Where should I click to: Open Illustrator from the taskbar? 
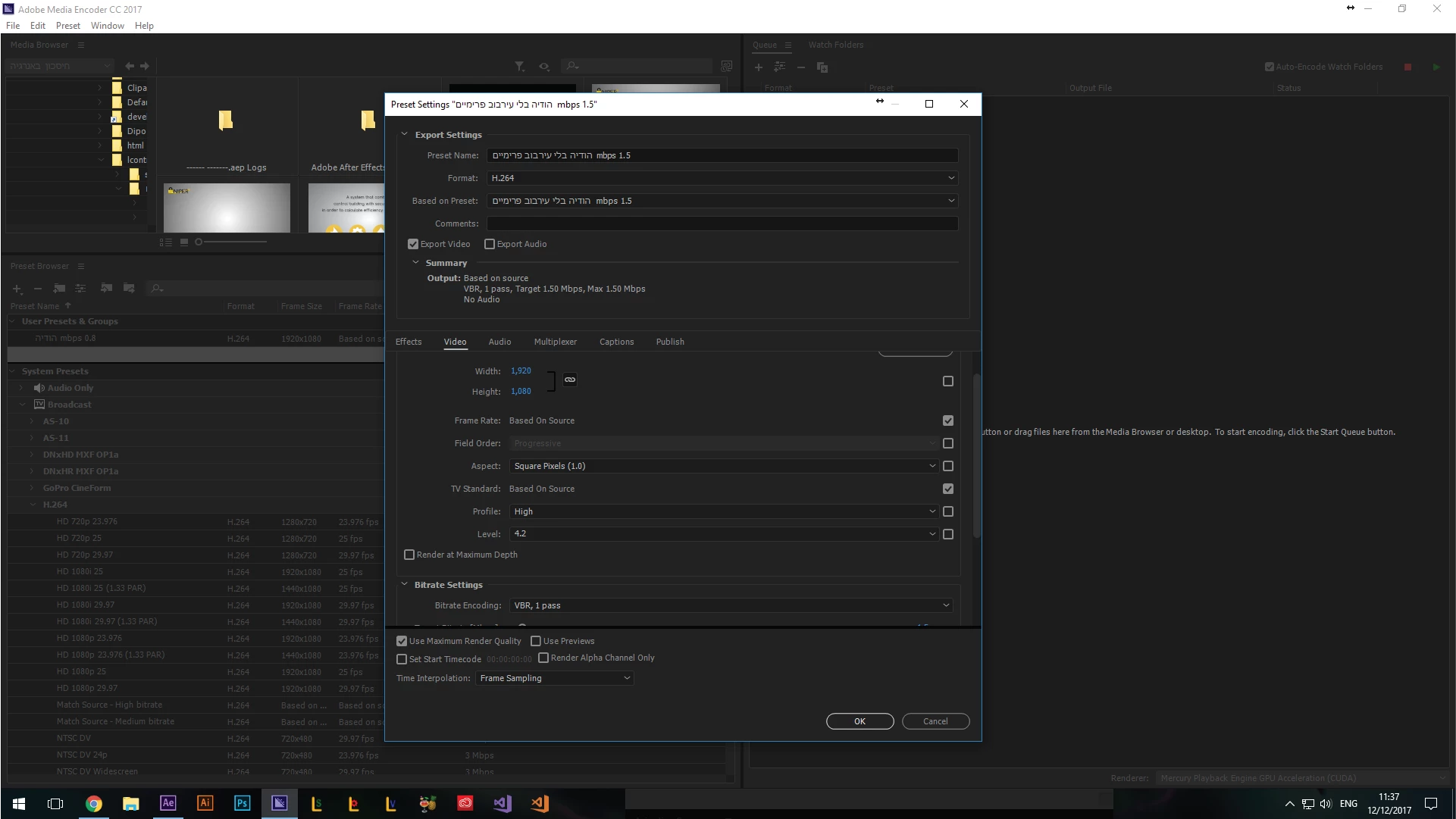click(x=205, y=803)
